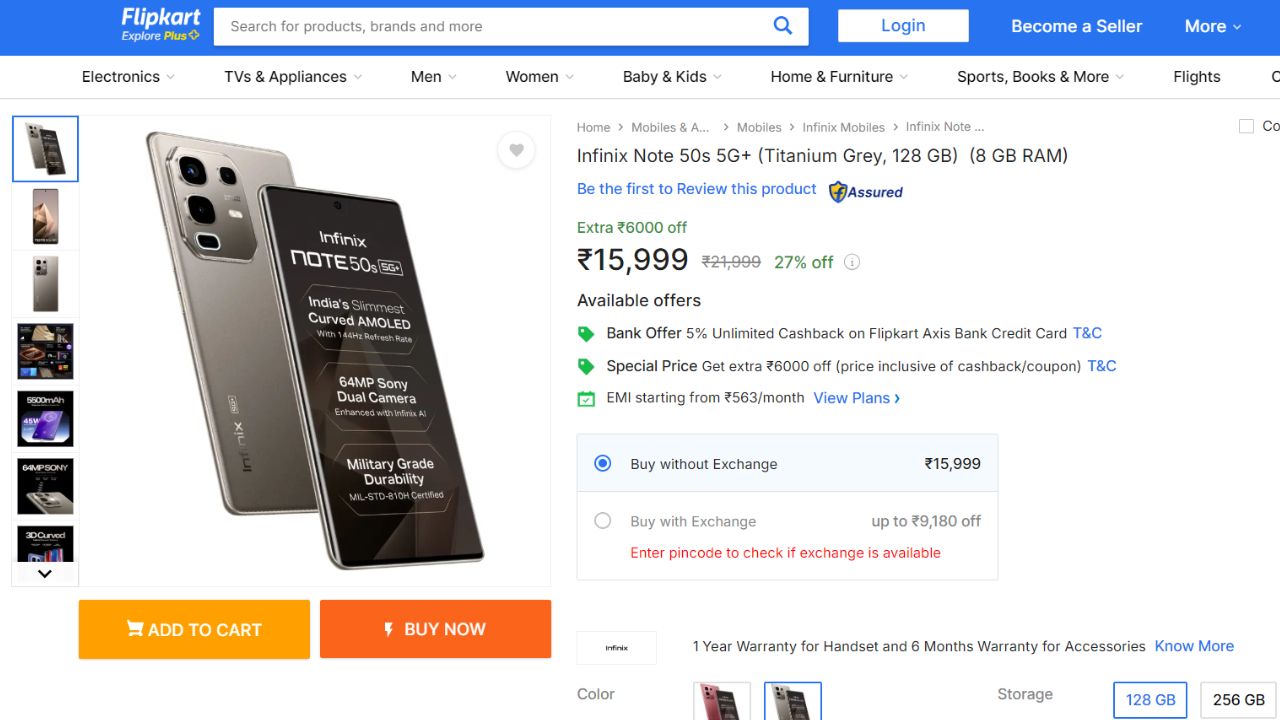Add phone to wishlist with heart icon
The height and width of the screenshot is (720, 1280).
click(516, 150)
